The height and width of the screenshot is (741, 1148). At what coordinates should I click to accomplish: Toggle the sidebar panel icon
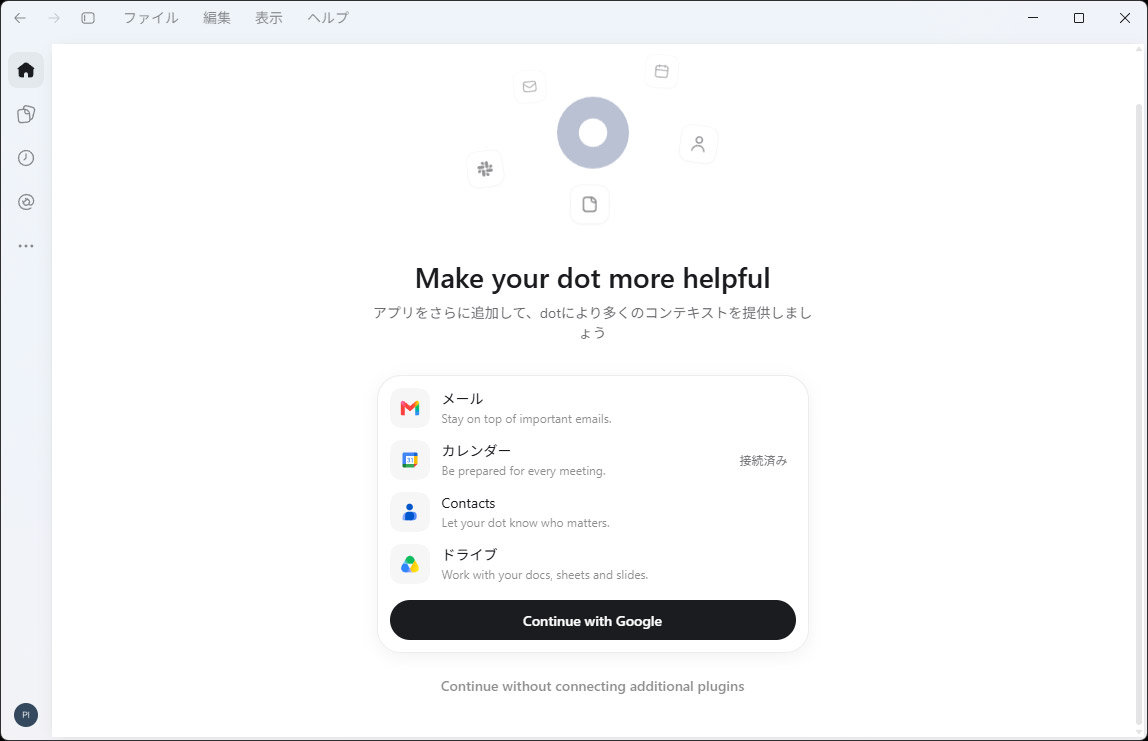coord(88,18)
